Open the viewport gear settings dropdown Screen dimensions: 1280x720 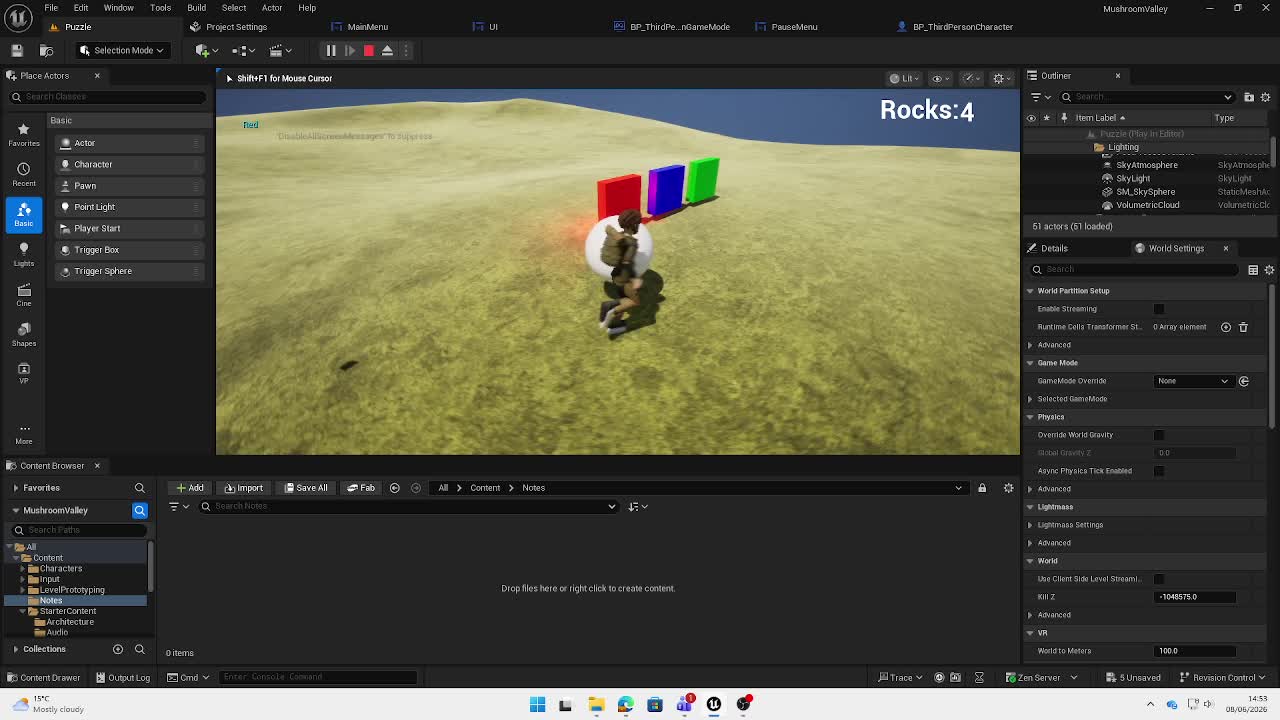pyautogui.click(x=1001, y=78)
